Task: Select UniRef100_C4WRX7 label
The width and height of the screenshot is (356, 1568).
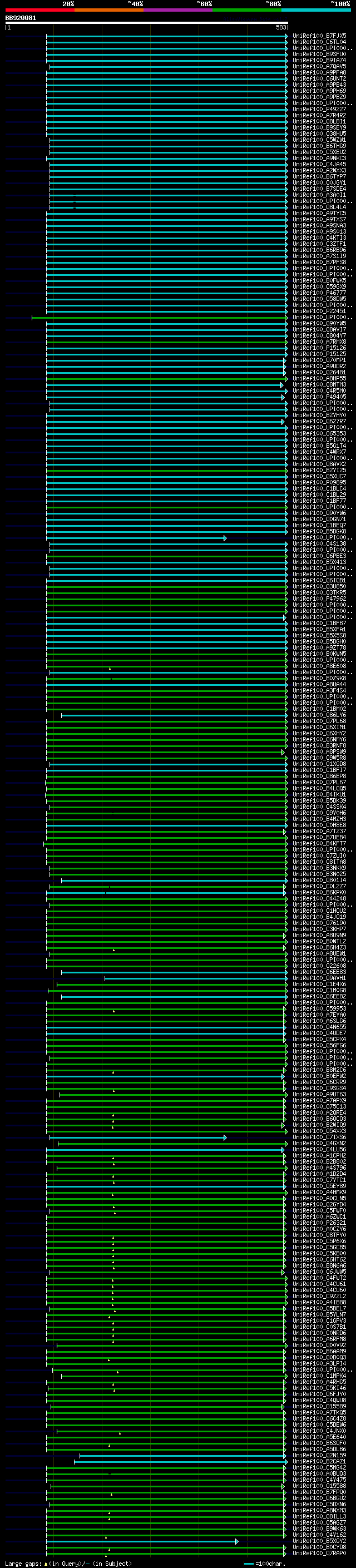Action: (x=319, y=452)
